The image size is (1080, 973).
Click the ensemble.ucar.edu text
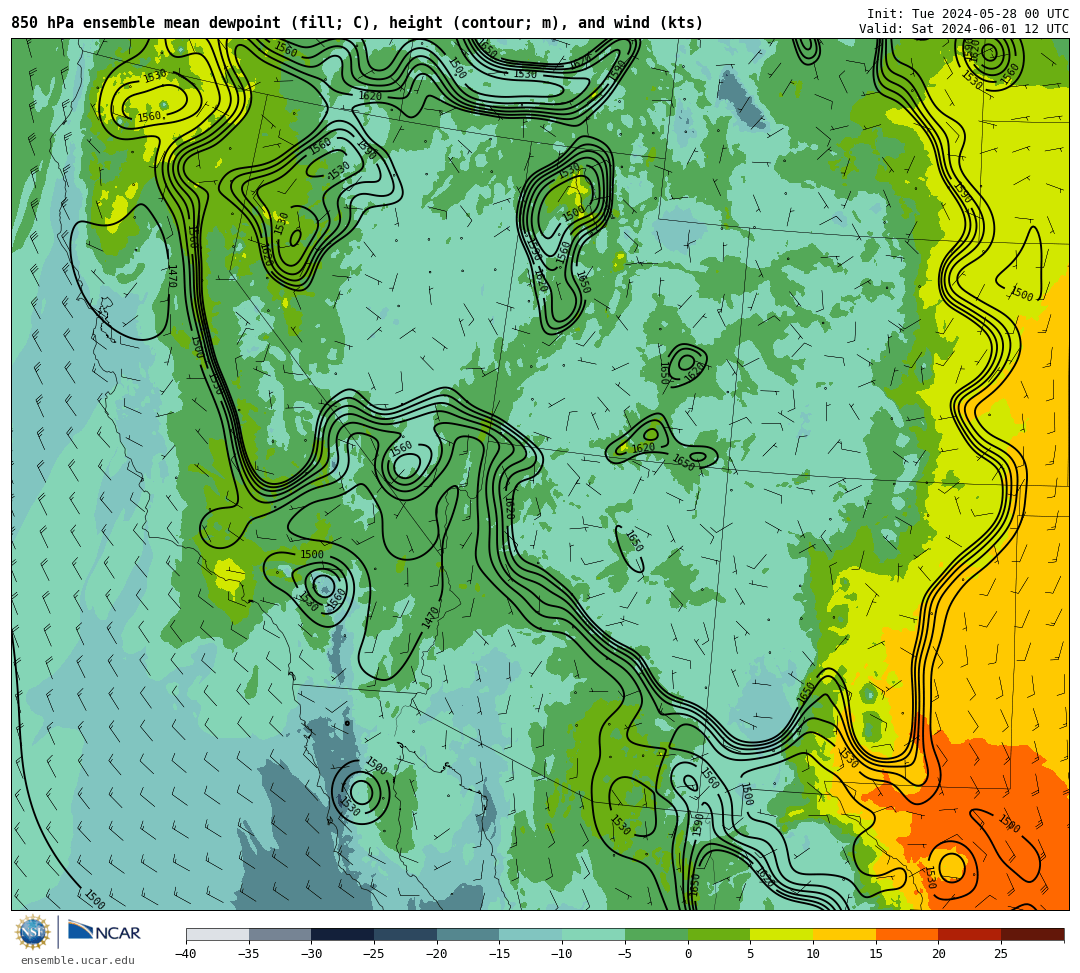78,960
